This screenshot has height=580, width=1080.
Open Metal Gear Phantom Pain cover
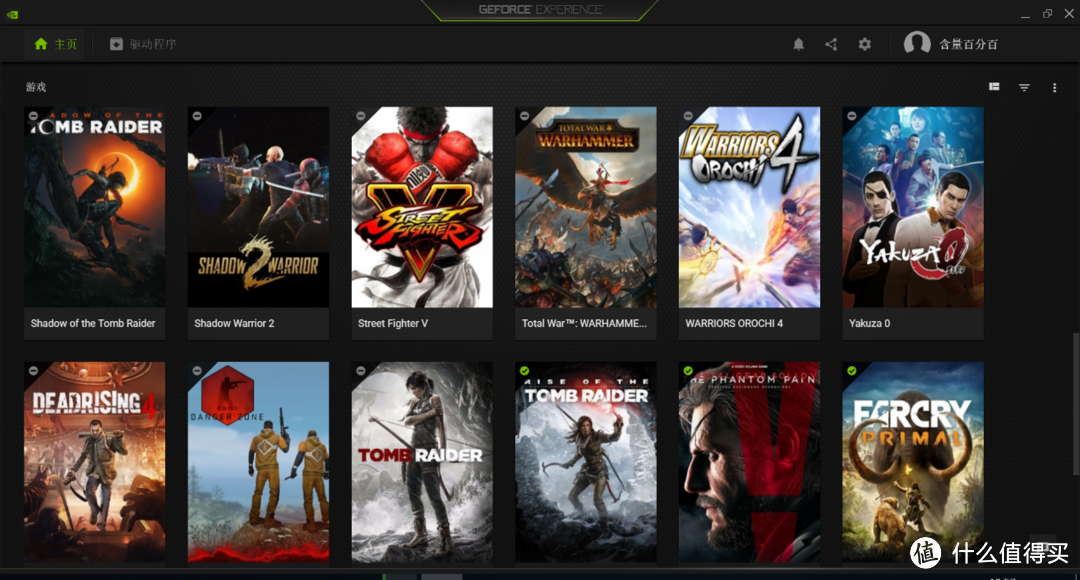click(x=749, y=462)
